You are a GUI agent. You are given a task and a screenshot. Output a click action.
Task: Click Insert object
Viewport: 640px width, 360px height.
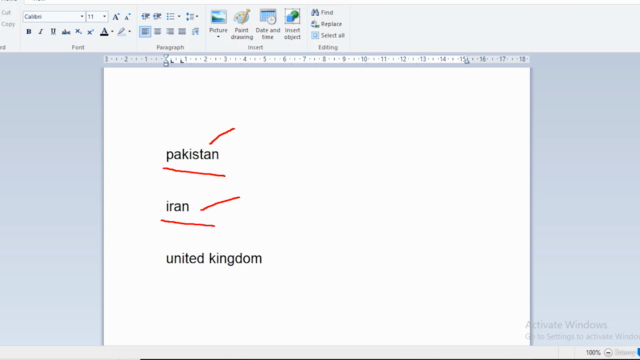pyautogui.click(x=292, y=24)
